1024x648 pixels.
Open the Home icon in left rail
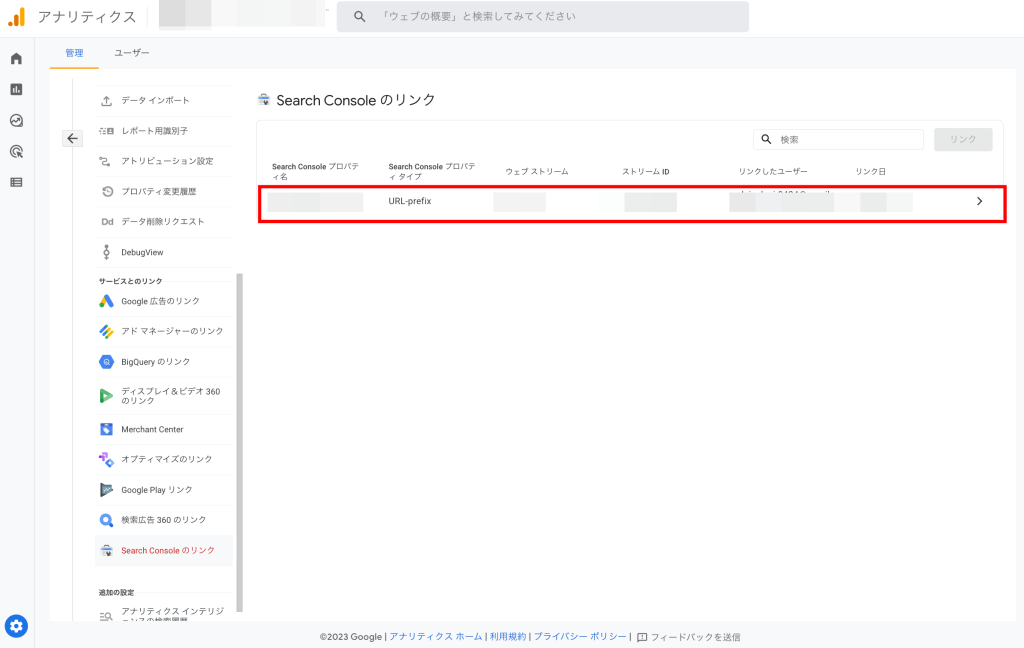click(16, 59)
